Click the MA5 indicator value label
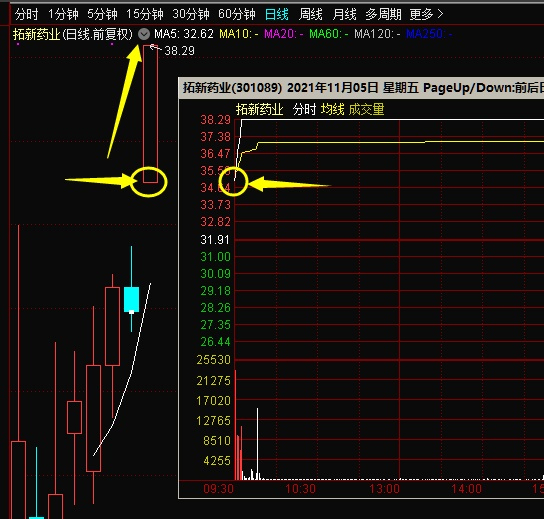The image size is (544, 519). [x=184, y=34]
